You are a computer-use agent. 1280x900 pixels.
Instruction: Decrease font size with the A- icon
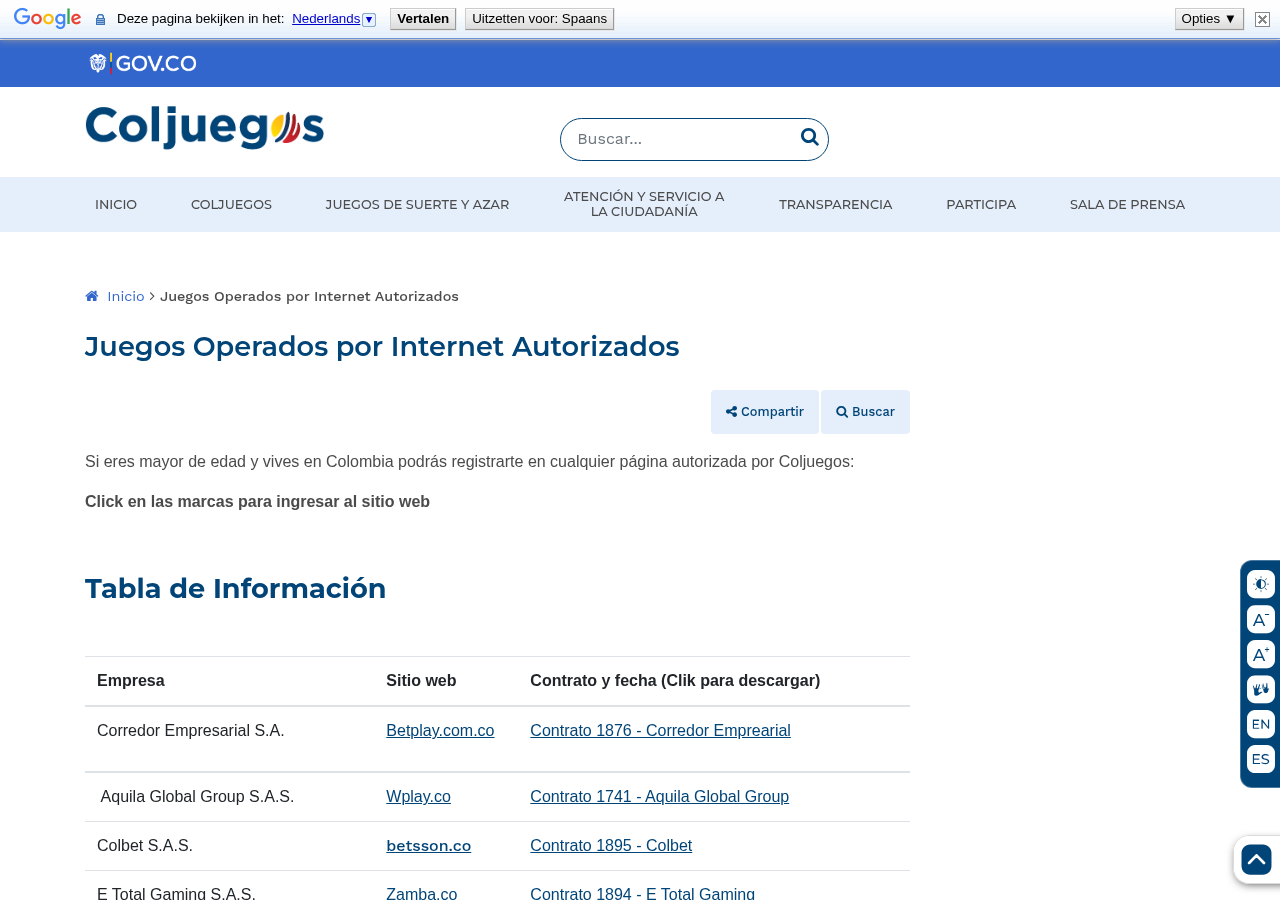pyautogui.click(x=1260, y=619)
